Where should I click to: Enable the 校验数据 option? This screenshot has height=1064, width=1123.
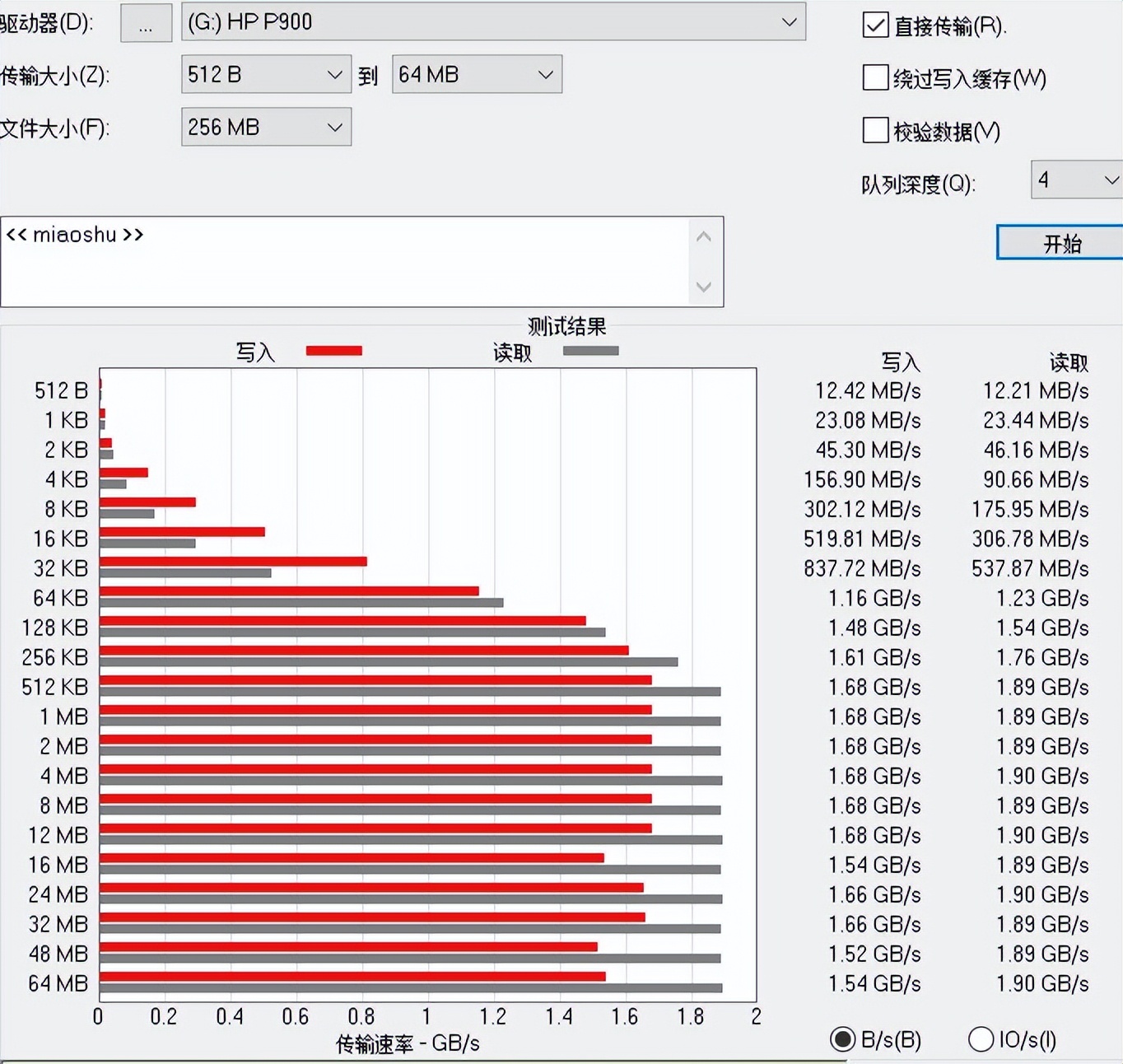click(875, 131)
